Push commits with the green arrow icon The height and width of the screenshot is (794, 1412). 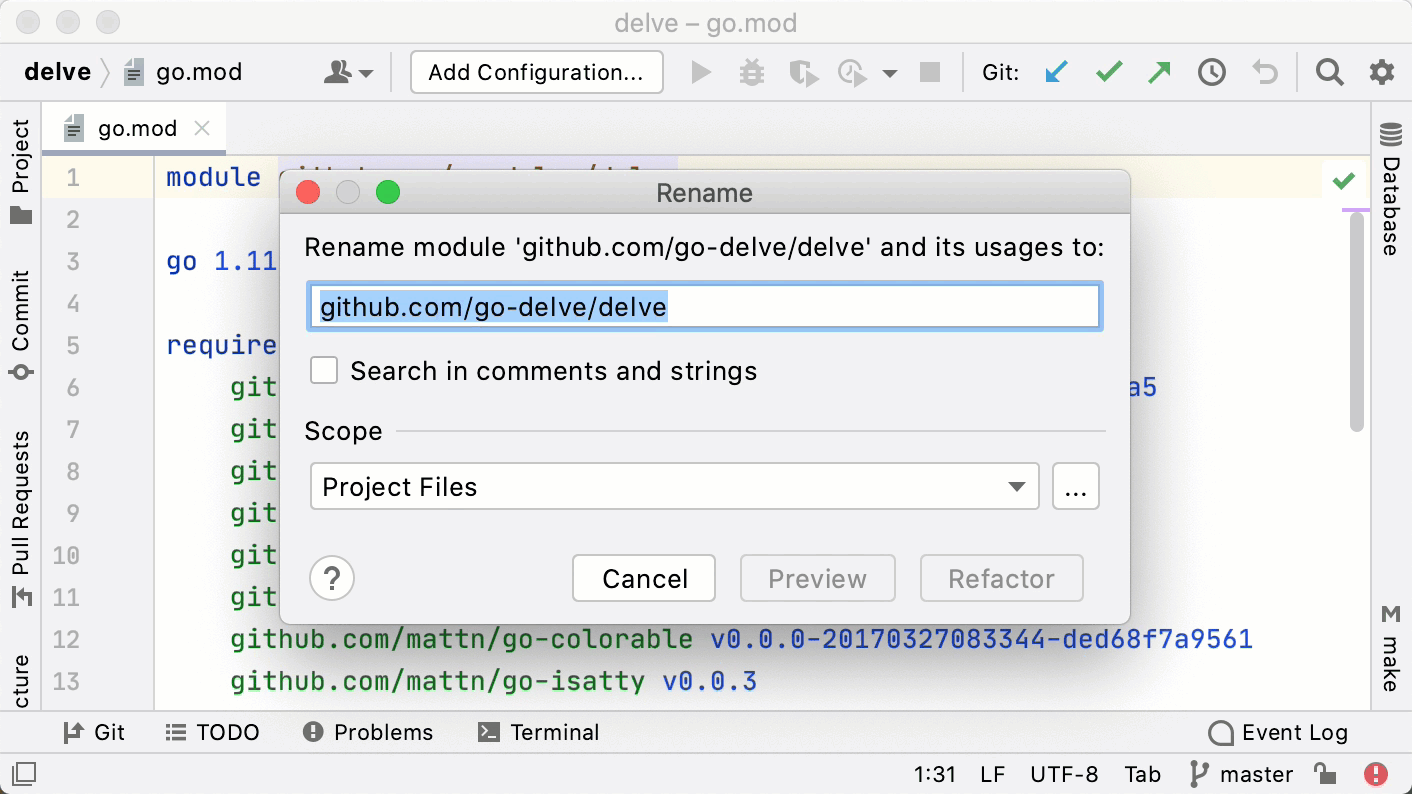1159,71
